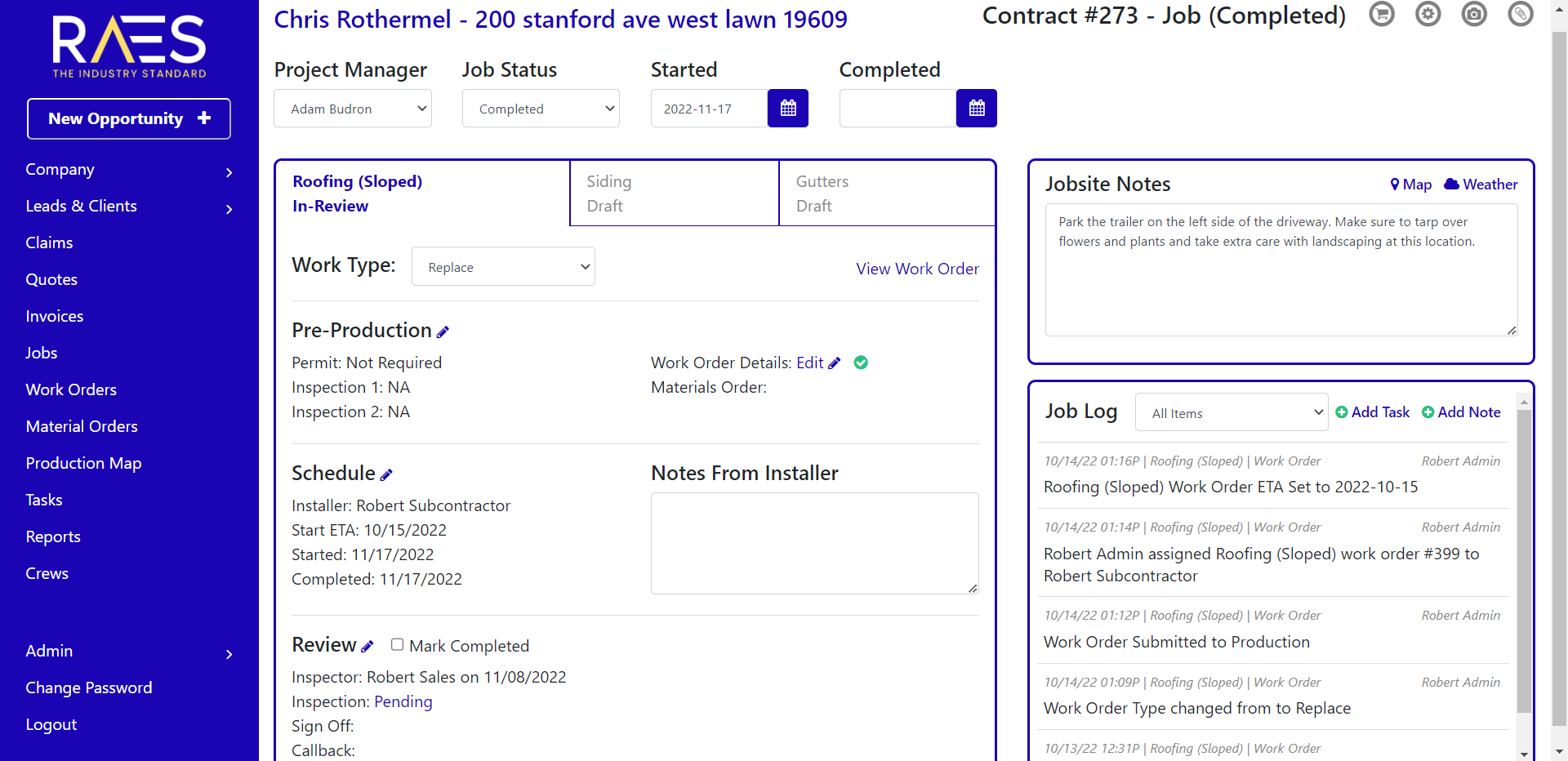This screenshot has width=1568, height=761.
Task: Click inside the Notes From Installer field
Action: (813, 543)
